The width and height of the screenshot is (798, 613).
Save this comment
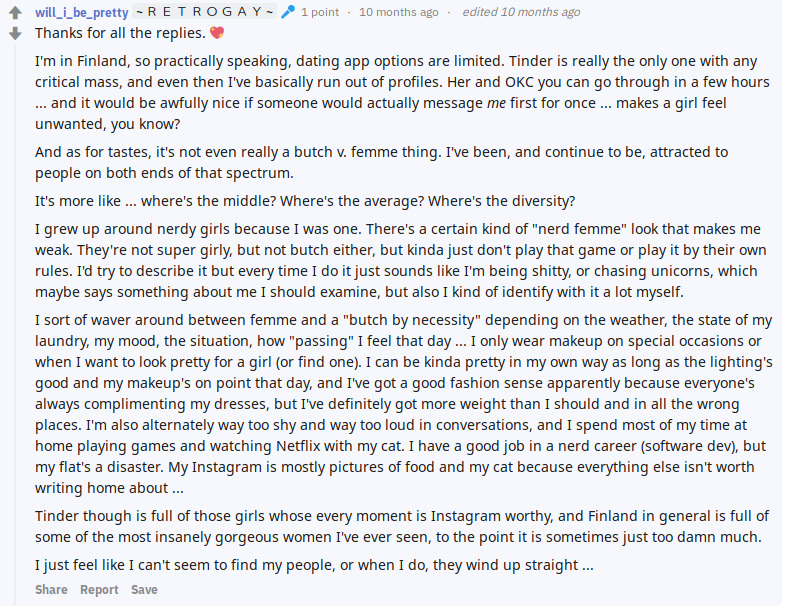[144, 590]
